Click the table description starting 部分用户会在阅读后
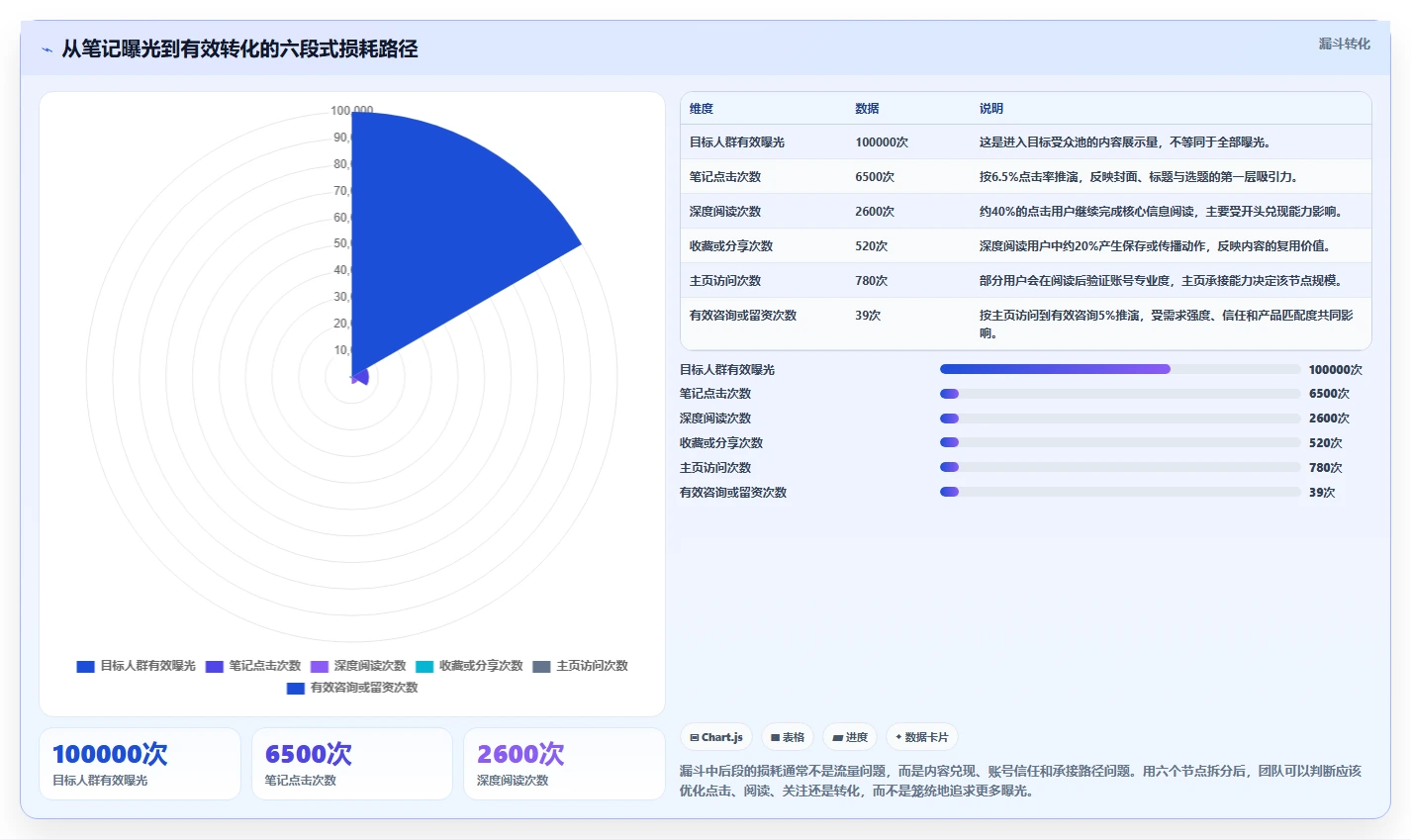This screenshot has height=840, width=1411. click(x=1161, y=281)
